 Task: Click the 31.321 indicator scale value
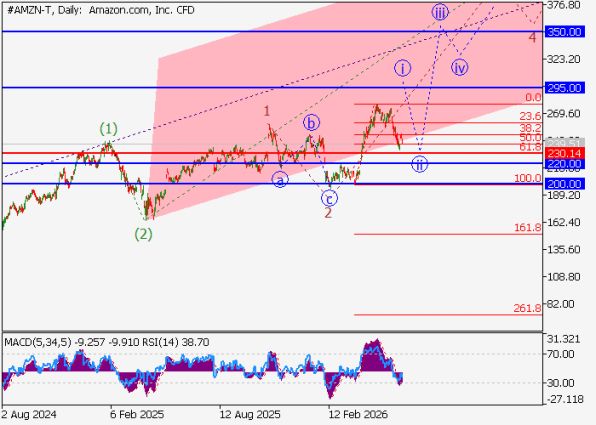click(563, 339)
